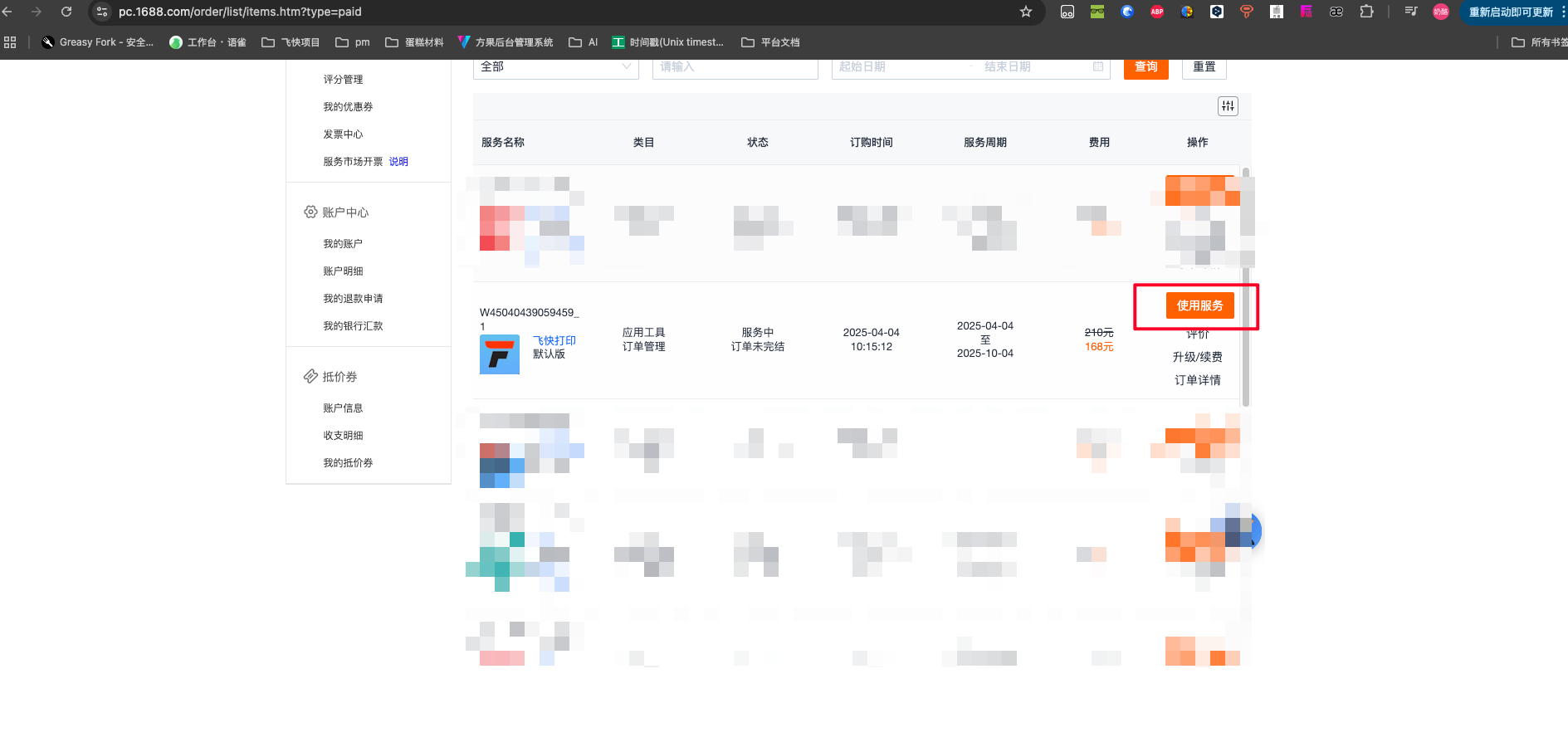Expand the 所有书签 folder
Screen dimensions: 1568x747
click(x=1539, y=42)
